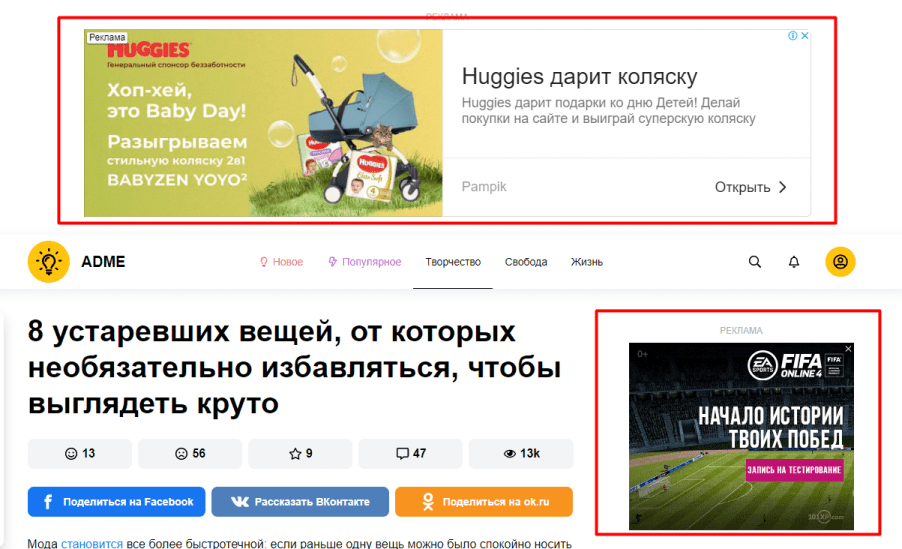Click the Рассказать ВКонтакте button

(x=300, y=502)
